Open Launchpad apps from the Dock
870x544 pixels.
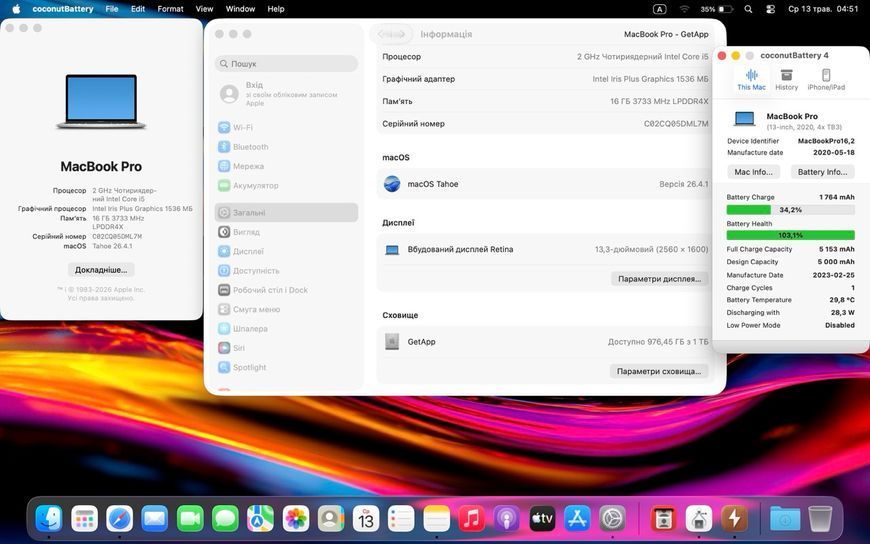[84, 519]
